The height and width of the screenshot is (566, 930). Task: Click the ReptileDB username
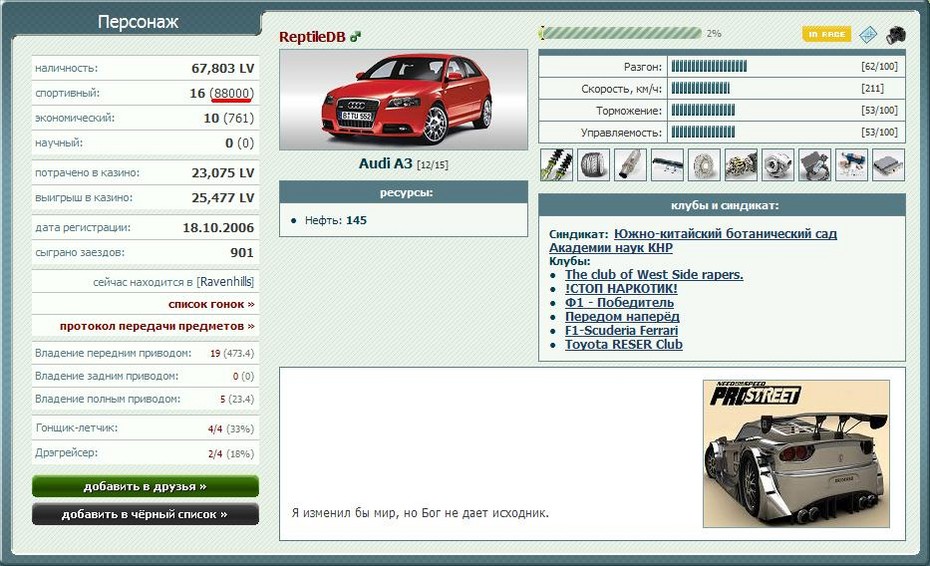[x=312, y=37]
